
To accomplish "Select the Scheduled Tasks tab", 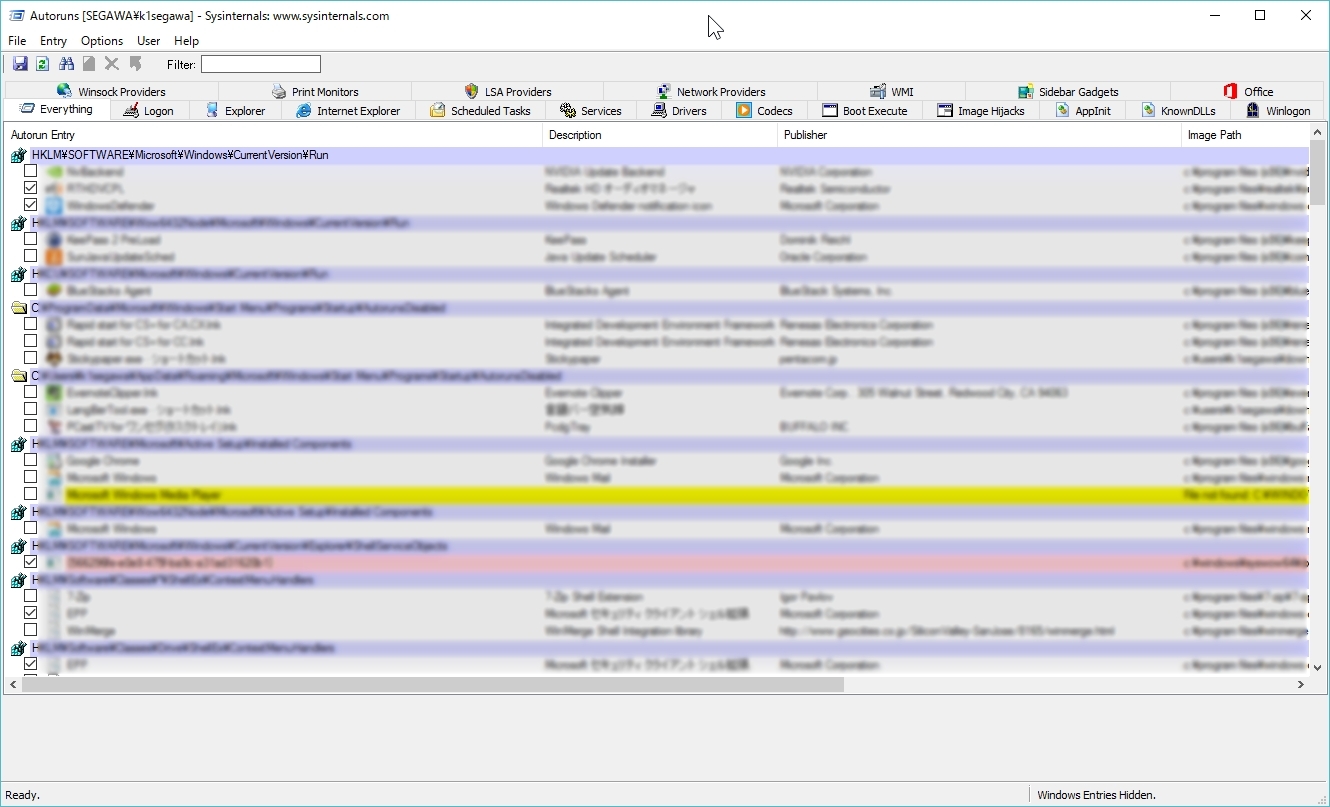I will [480, 111].
